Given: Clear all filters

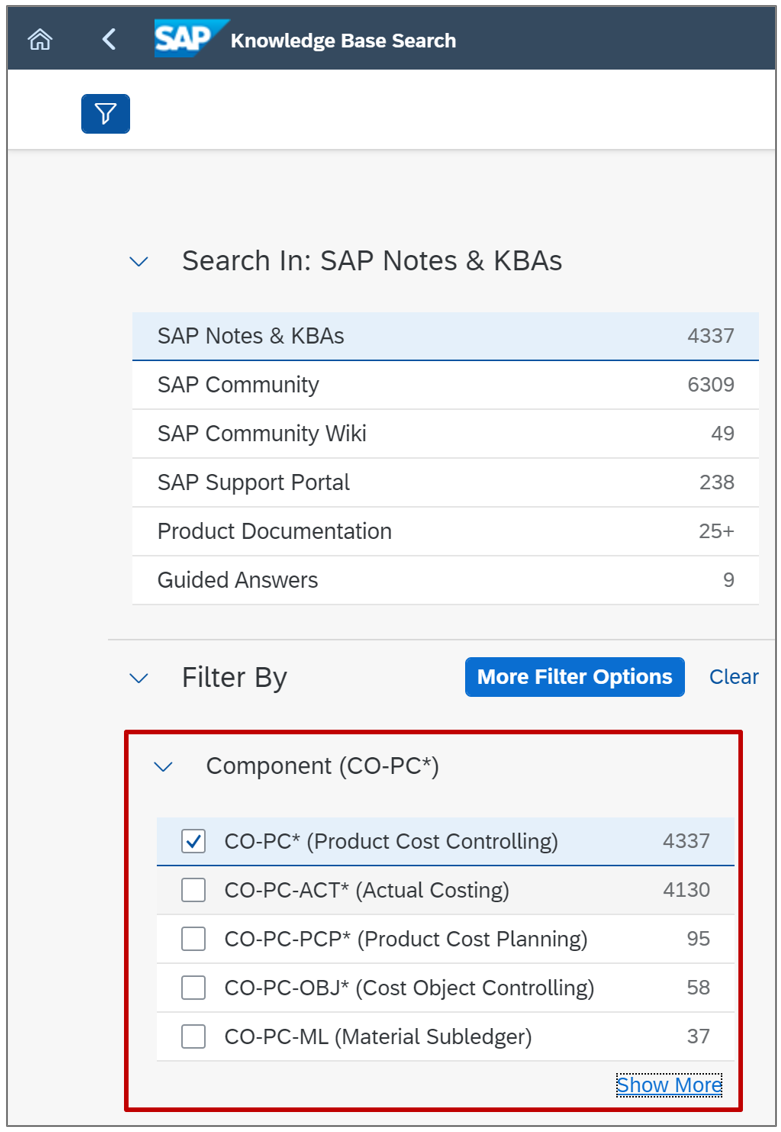Looking at the screenshot, I should click(733, 677).
